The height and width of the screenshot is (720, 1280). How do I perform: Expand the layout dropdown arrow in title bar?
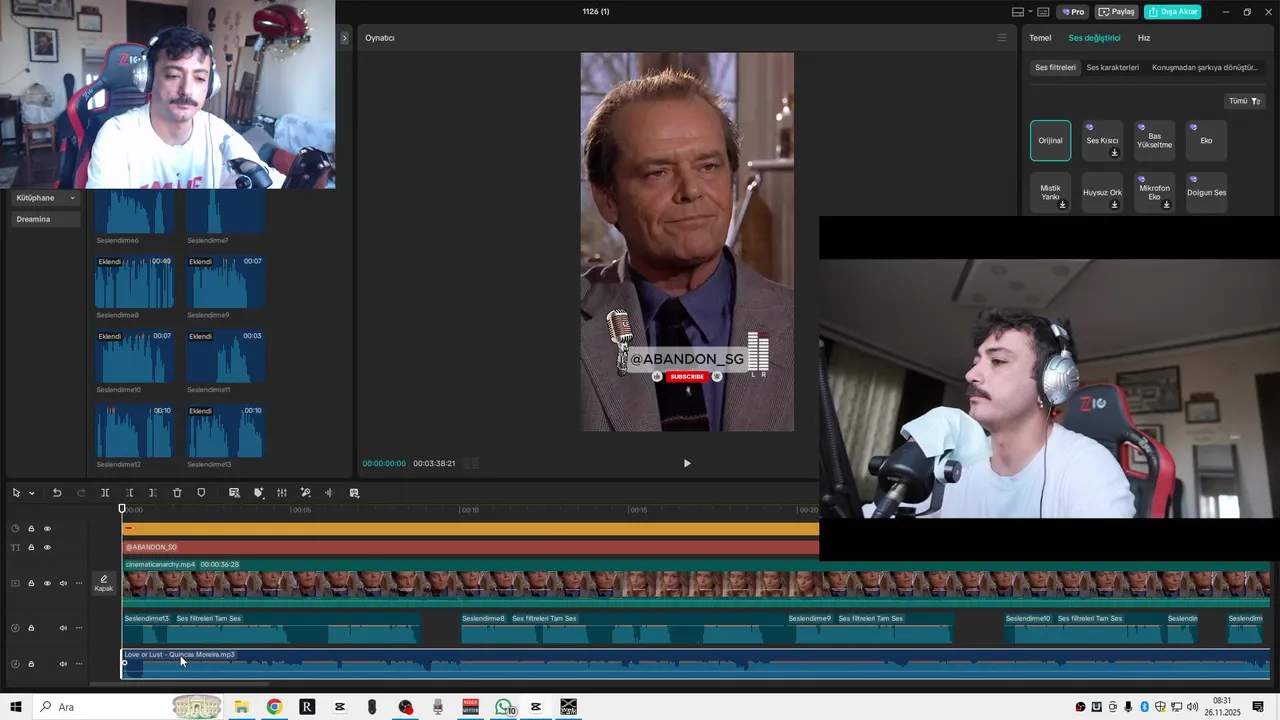click(x=1030, y=12)
